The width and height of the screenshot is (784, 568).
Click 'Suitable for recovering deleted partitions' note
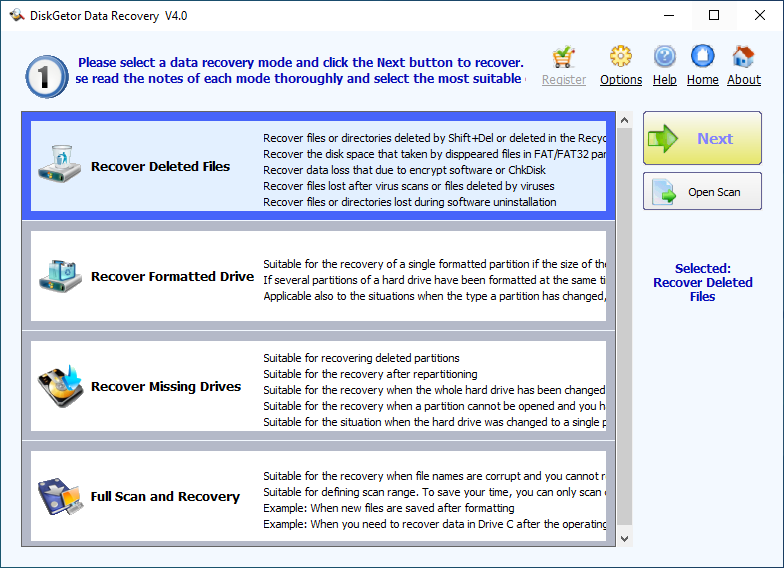[x=361, y=358]
